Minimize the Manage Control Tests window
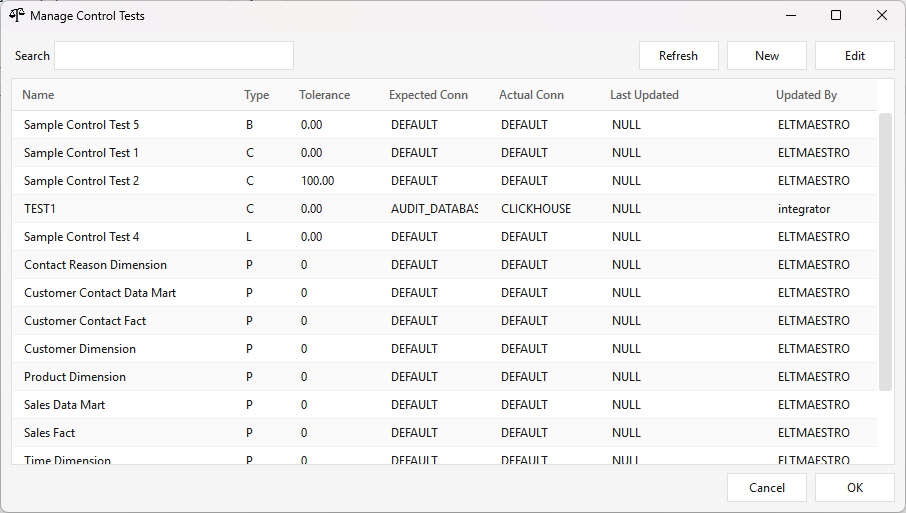Image resolution: width=906 pixels, height=513 pixels. coord(791,16)
